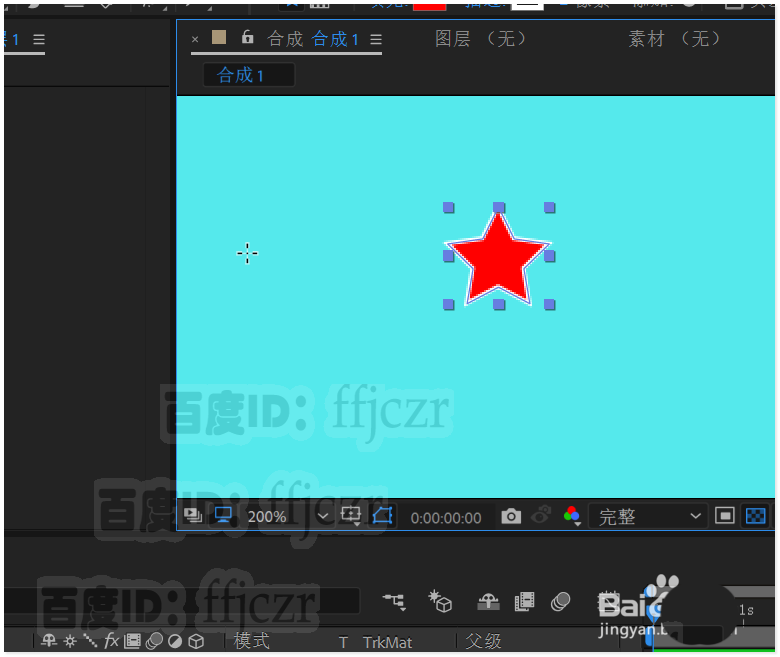Toggle the viewer lock icon
Screen dimensions: 780x657
tap(247, 37)
